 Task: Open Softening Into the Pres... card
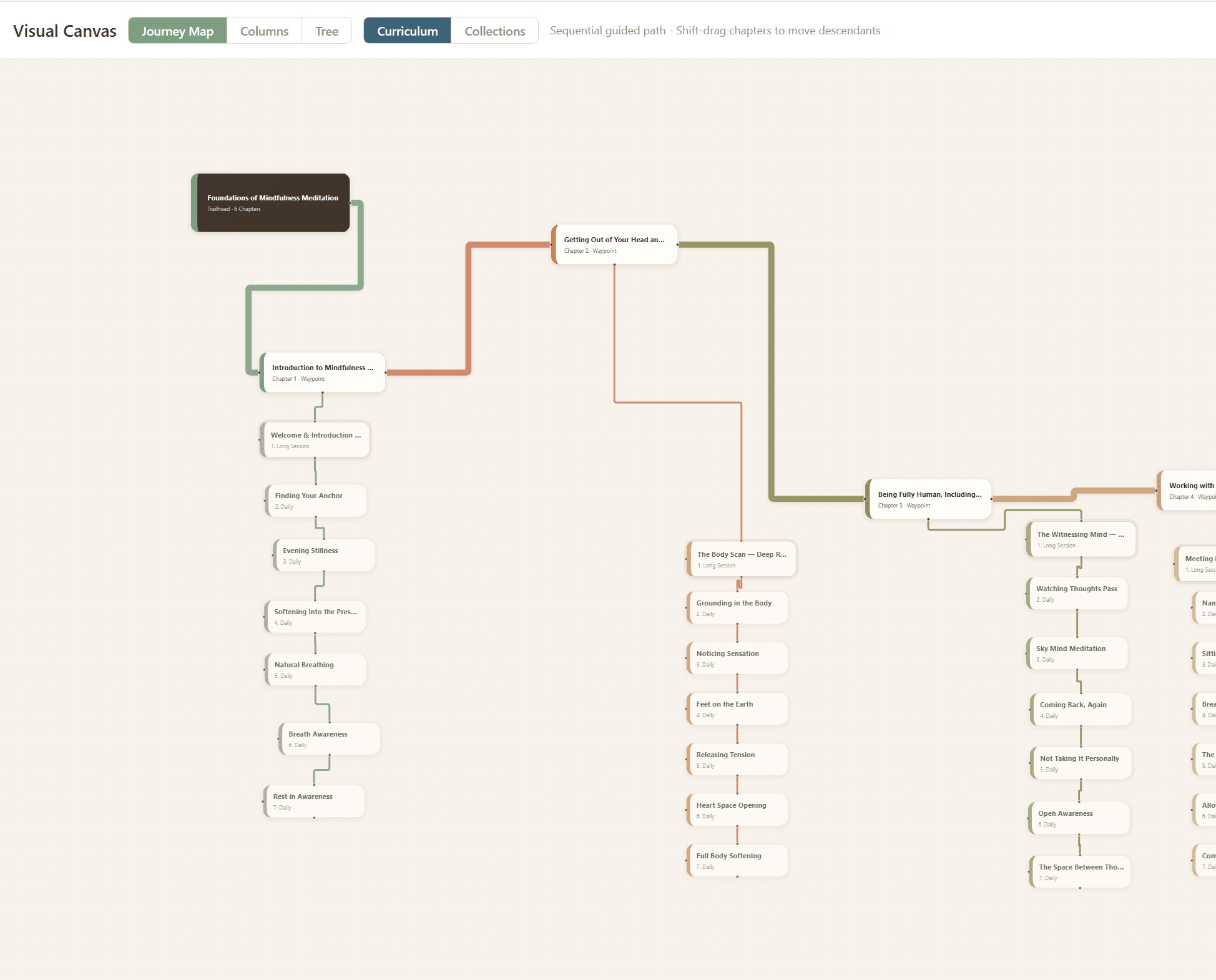click(315, 617)
